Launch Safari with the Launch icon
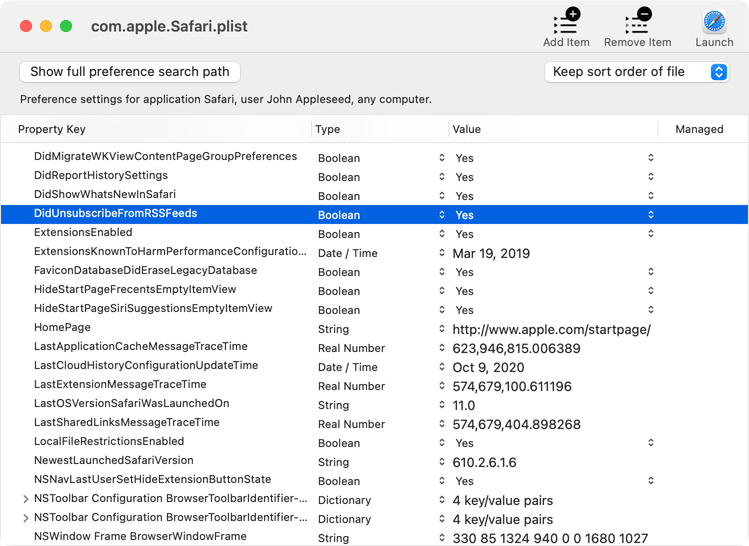This screenshot has width=749, height=546. 714,21
